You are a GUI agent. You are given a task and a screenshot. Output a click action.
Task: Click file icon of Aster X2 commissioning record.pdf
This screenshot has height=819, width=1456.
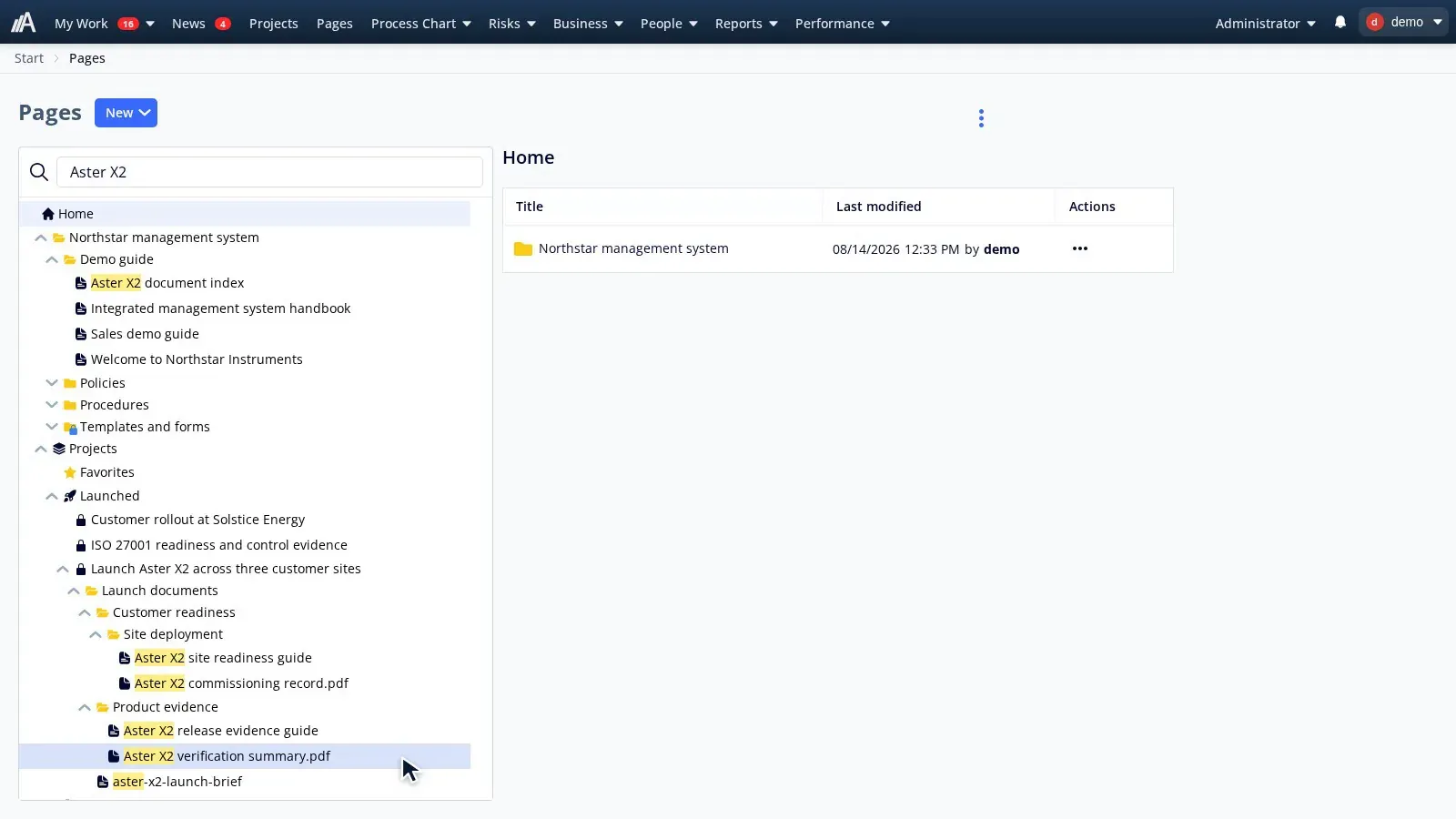click(x=125, y=683)
